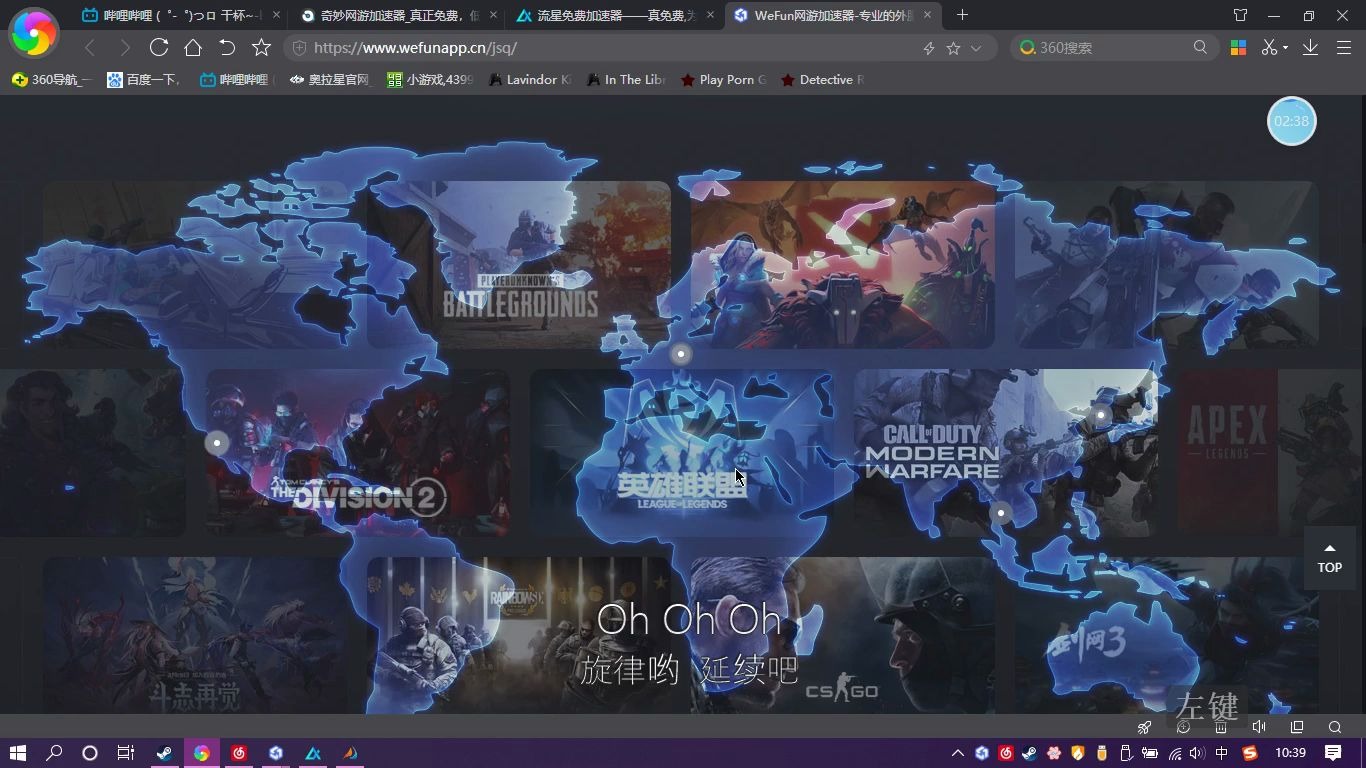
Task: Open a new browser tab
Action: point(962,15)
